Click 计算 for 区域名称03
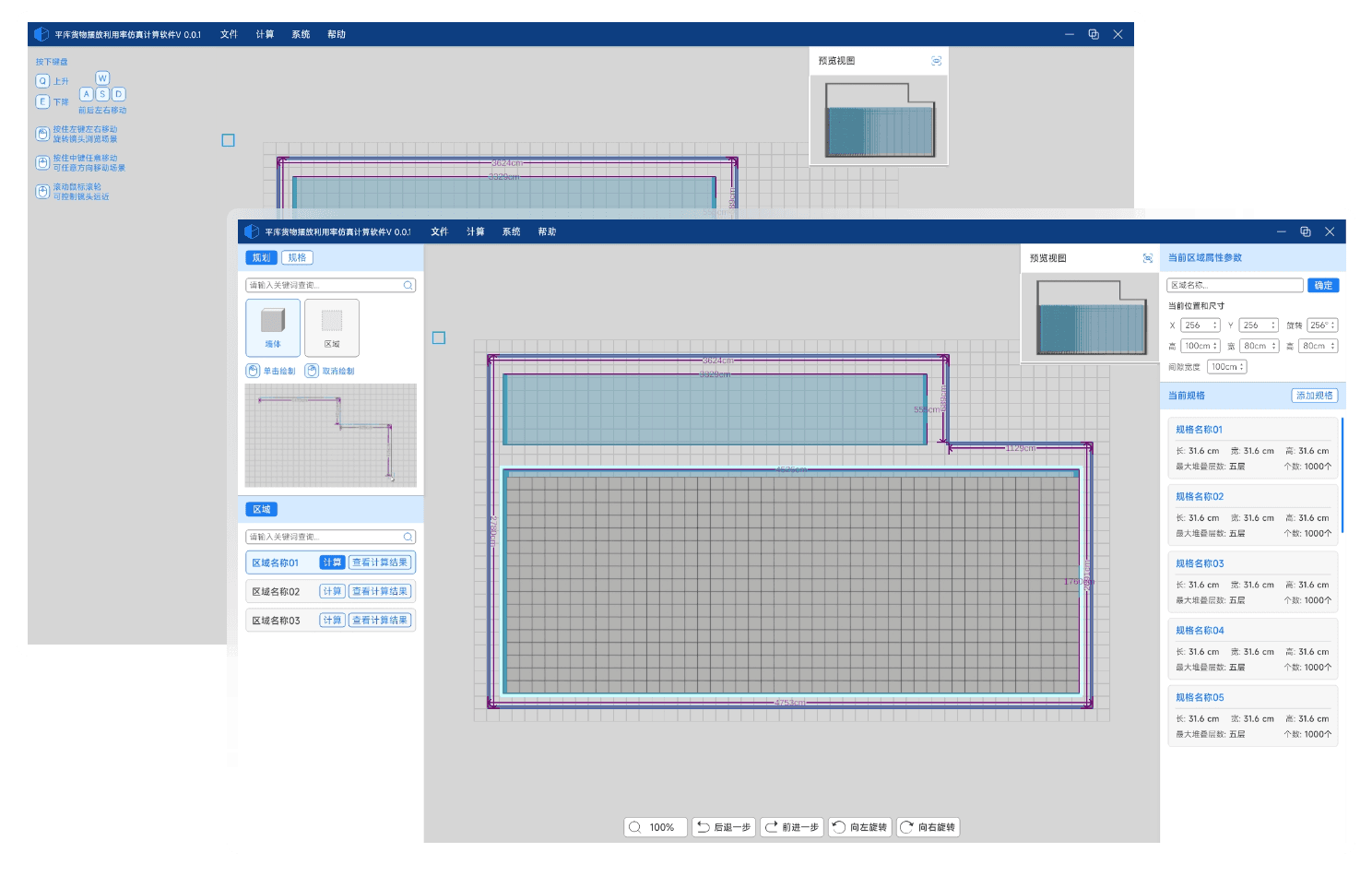 tap(332, 621)
